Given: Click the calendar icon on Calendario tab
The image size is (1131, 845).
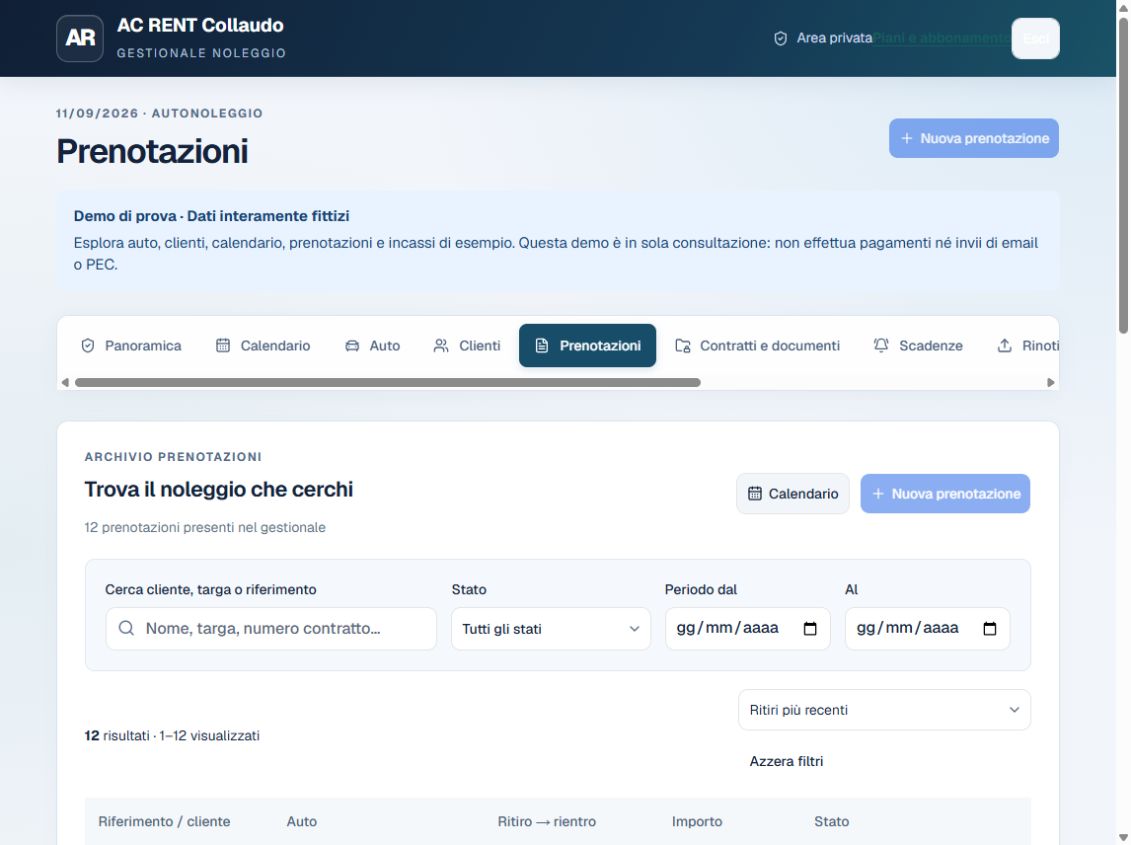Looking at the screenshot, I should (223, 346).
